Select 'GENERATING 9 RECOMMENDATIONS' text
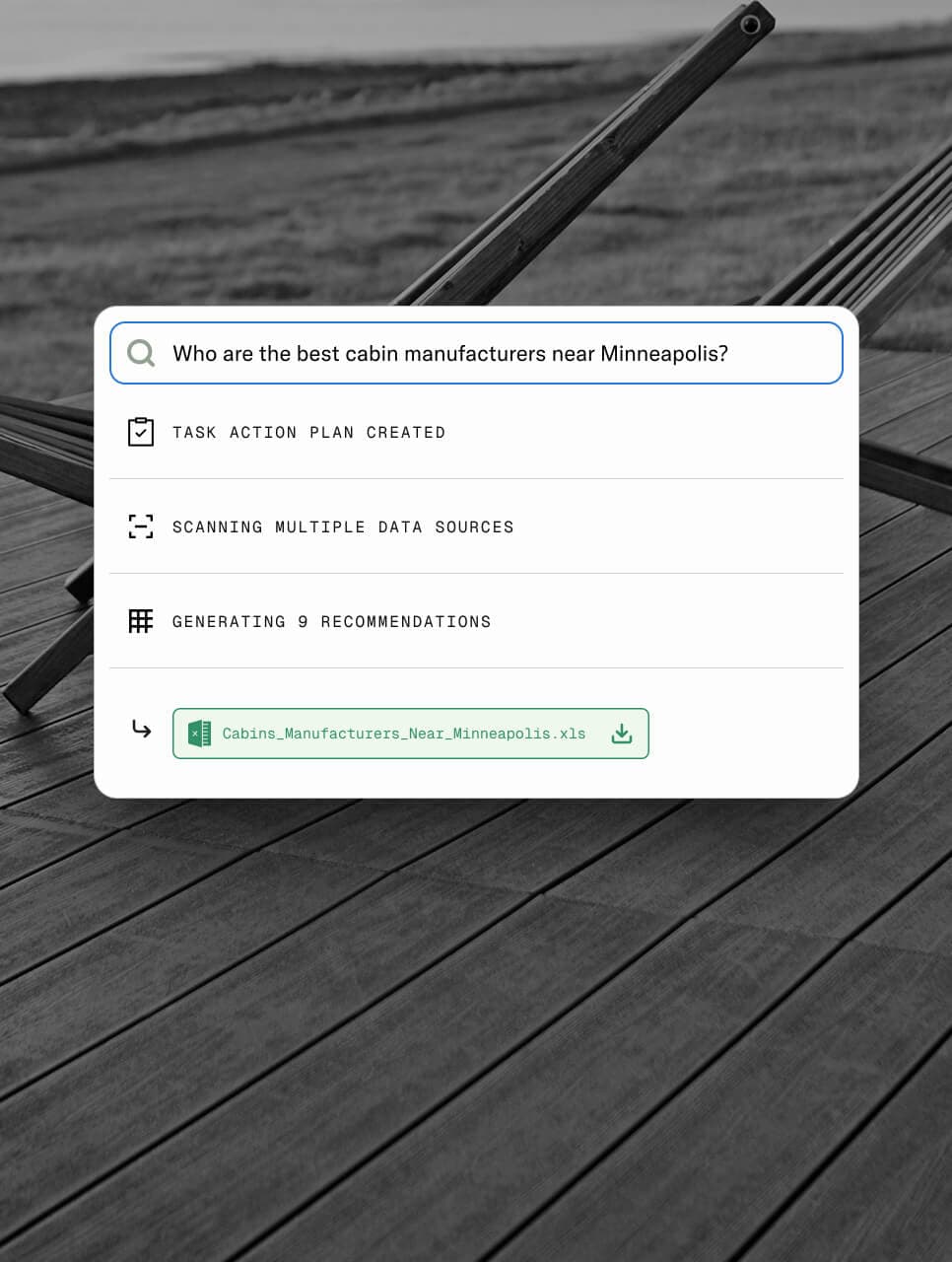 click(331, 622)
